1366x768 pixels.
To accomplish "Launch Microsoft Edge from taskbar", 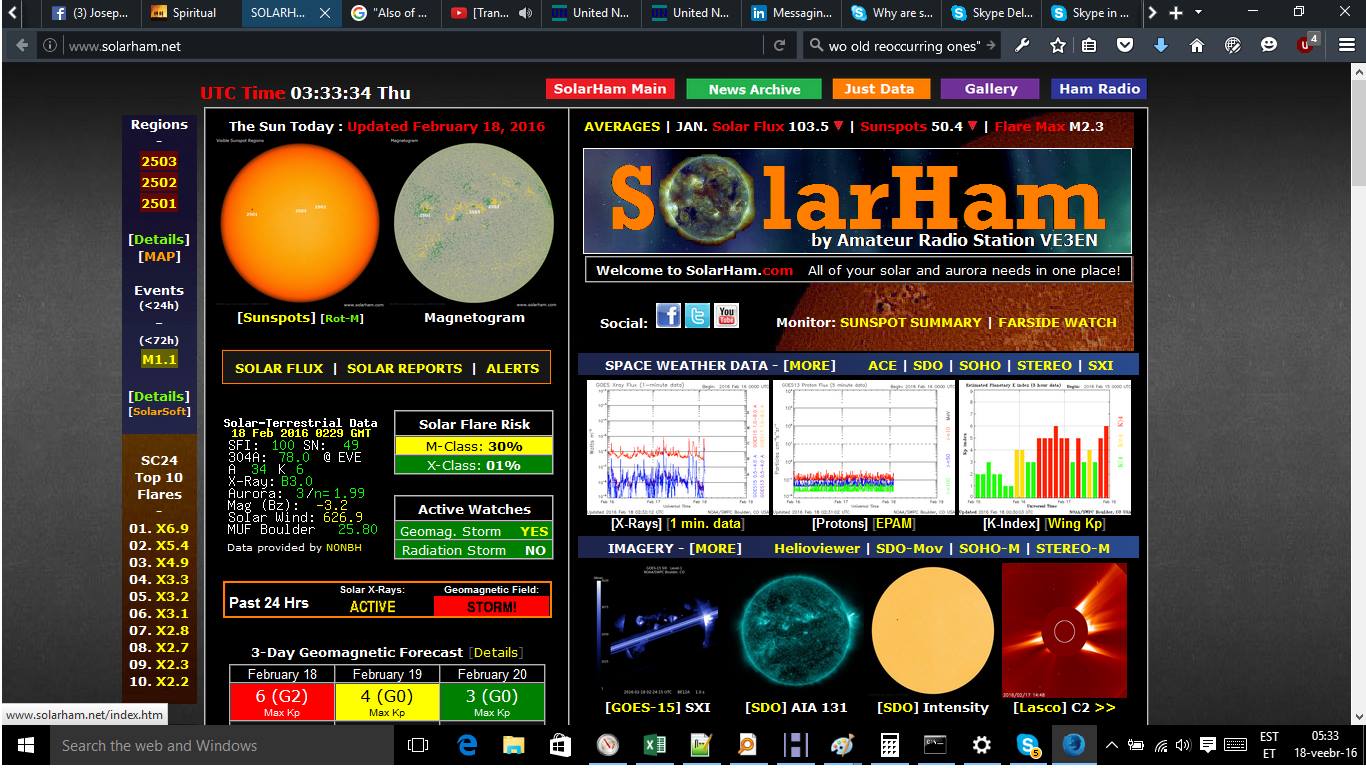I will 467,745.
